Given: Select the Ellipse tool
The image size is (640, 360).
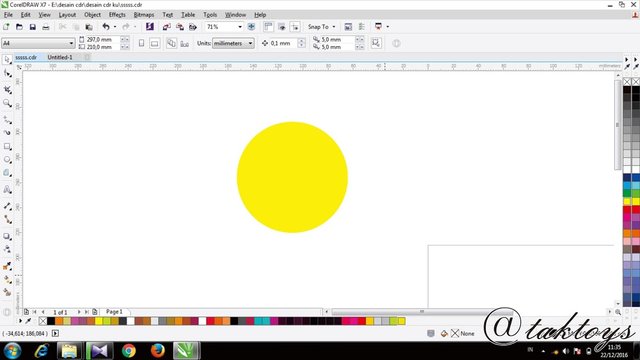Looking at the screenshot, I should click(7, 160).
